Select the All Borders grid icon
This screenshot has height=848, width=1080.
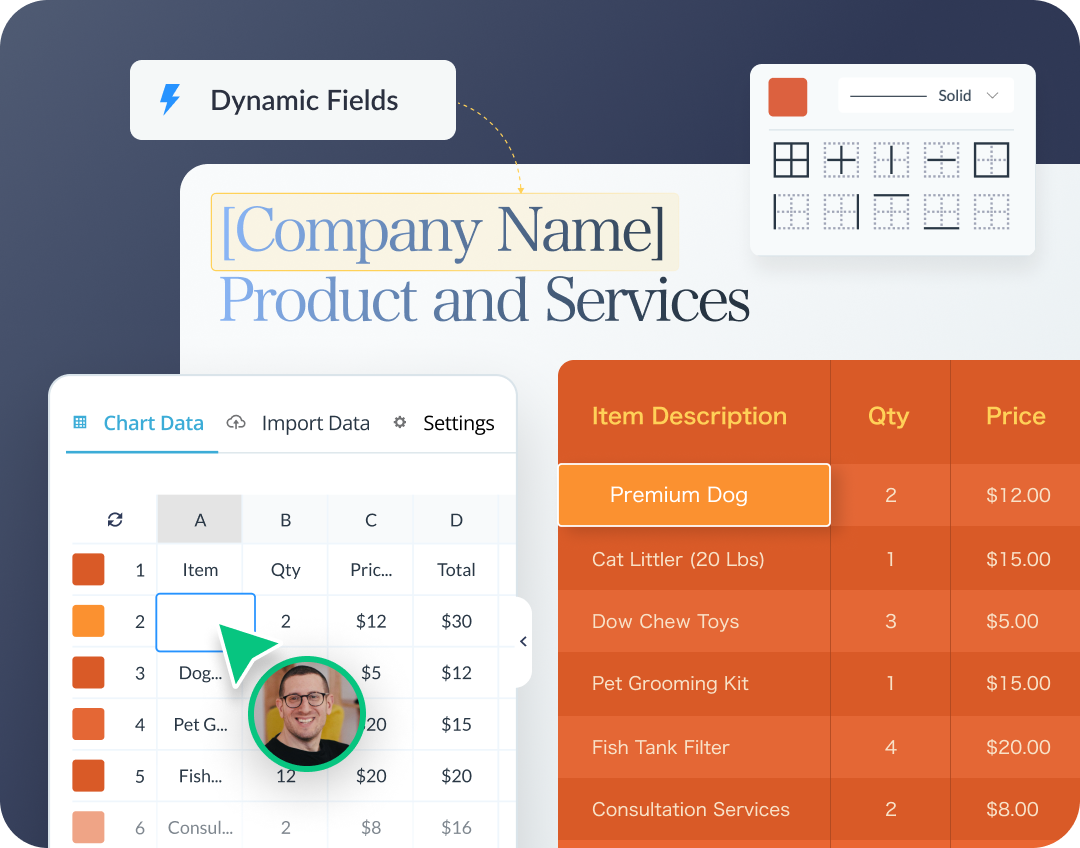coord(791,159)
